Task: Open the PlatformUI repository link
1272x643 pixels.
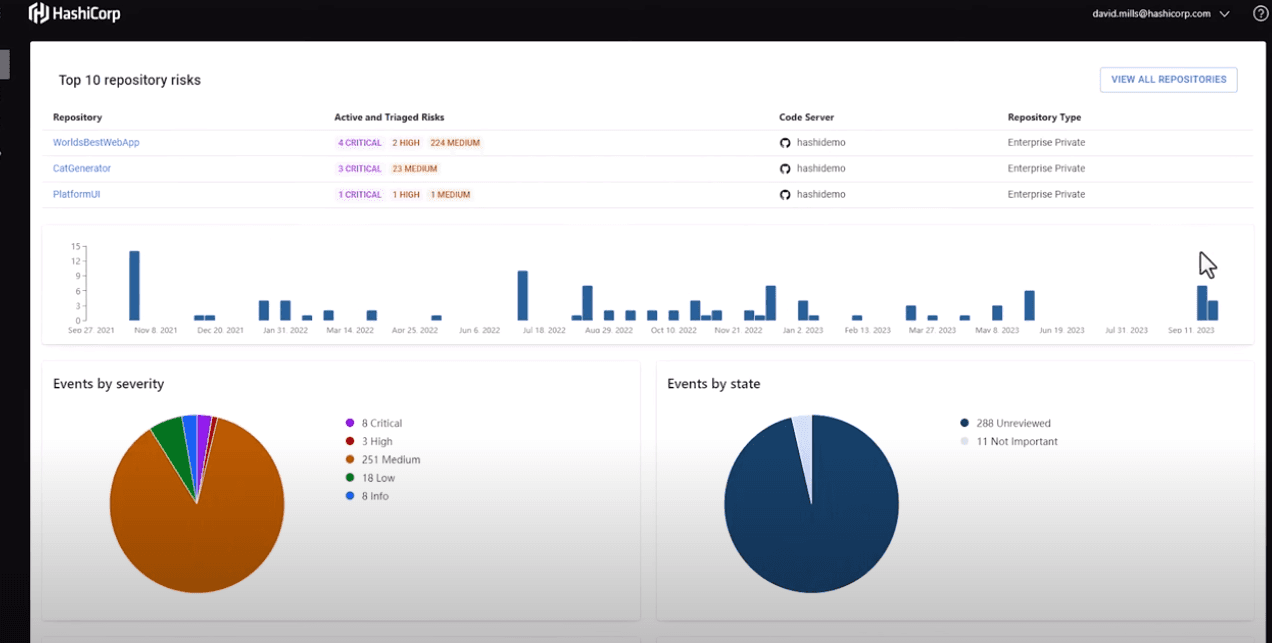Action: (76, 195)
